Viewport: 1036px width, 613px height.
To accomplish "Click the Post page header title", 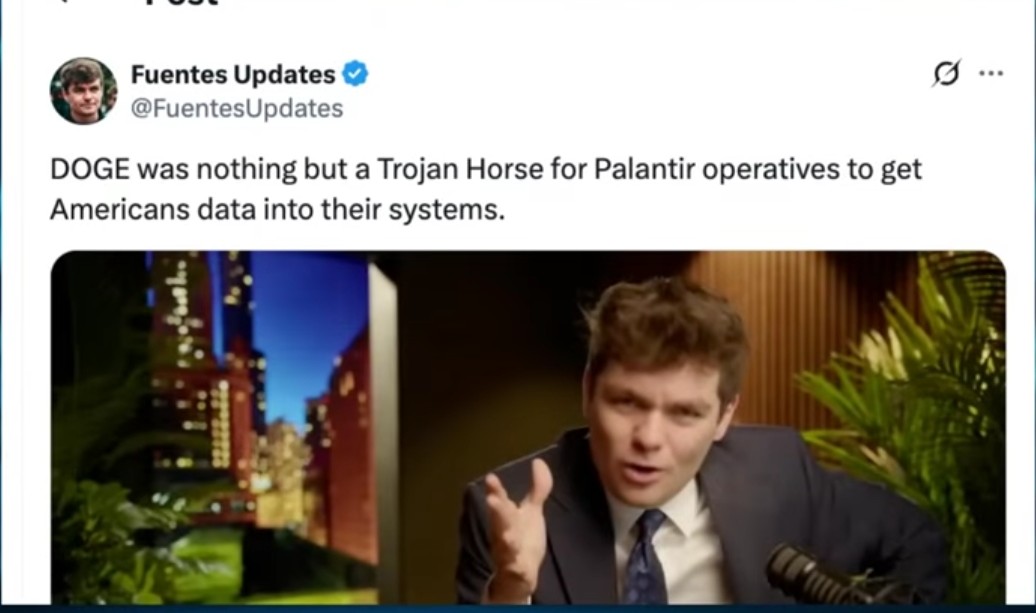I will 182,3.
